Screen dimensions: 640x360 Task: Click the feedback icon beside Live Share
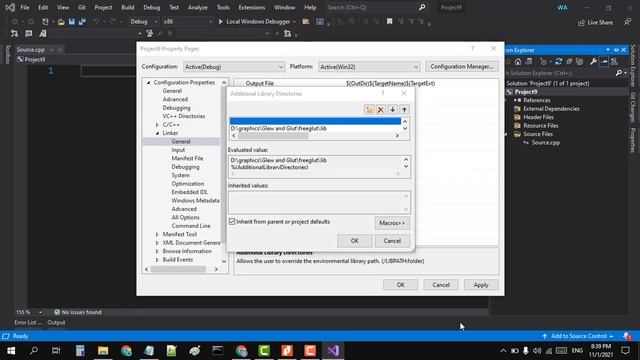pyautogui.click(x=627, y=22)
